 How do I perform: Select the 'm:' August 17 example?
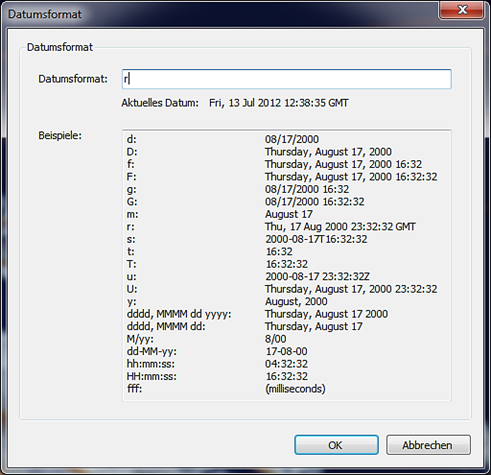point(219,214)
